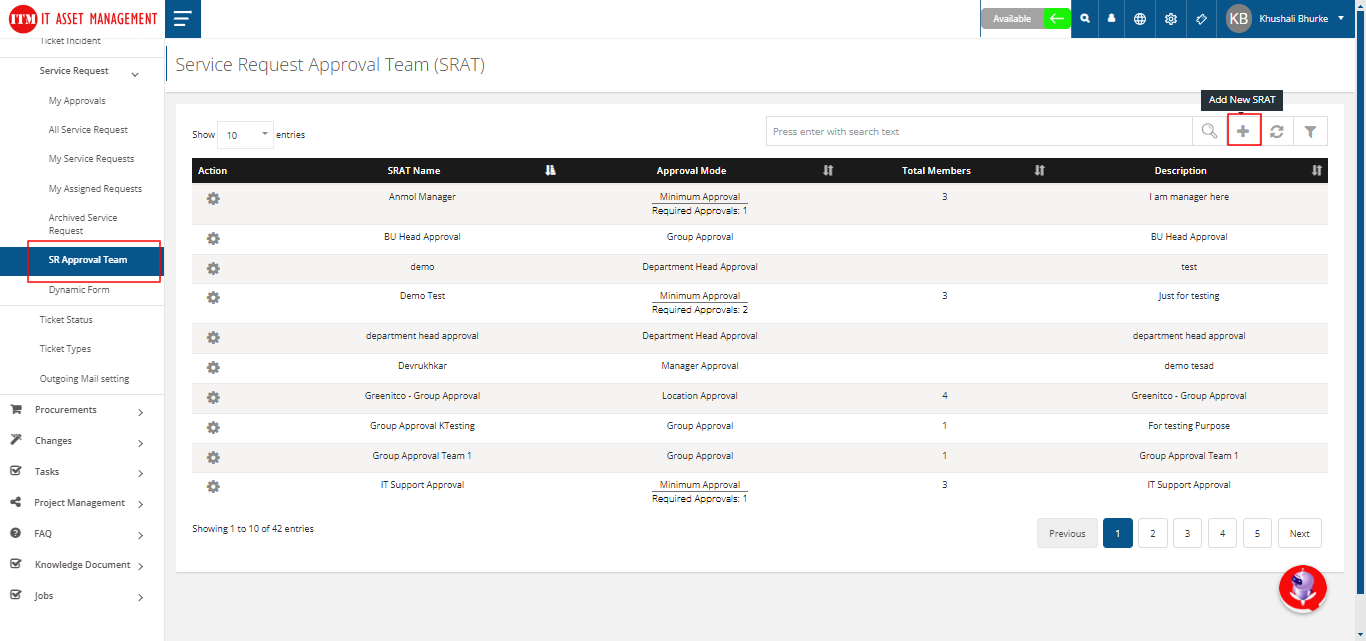This screenshot has height=641, width=1366.
Task: Toggle the Available status switch
Action: tap(1025, 19)
